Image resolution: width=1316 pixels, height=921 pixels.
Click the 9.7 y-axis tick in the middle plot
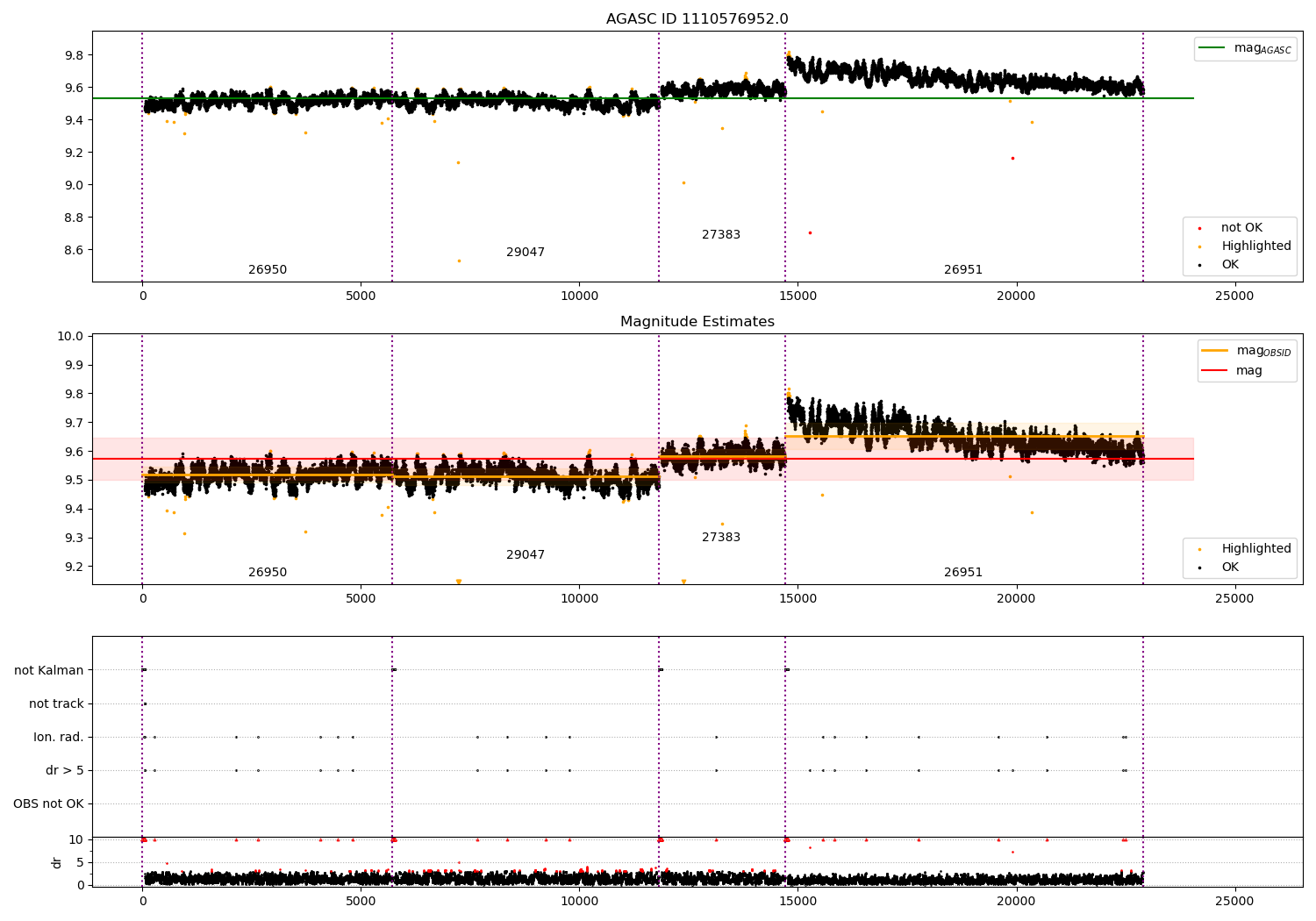(x=73, y=423)
